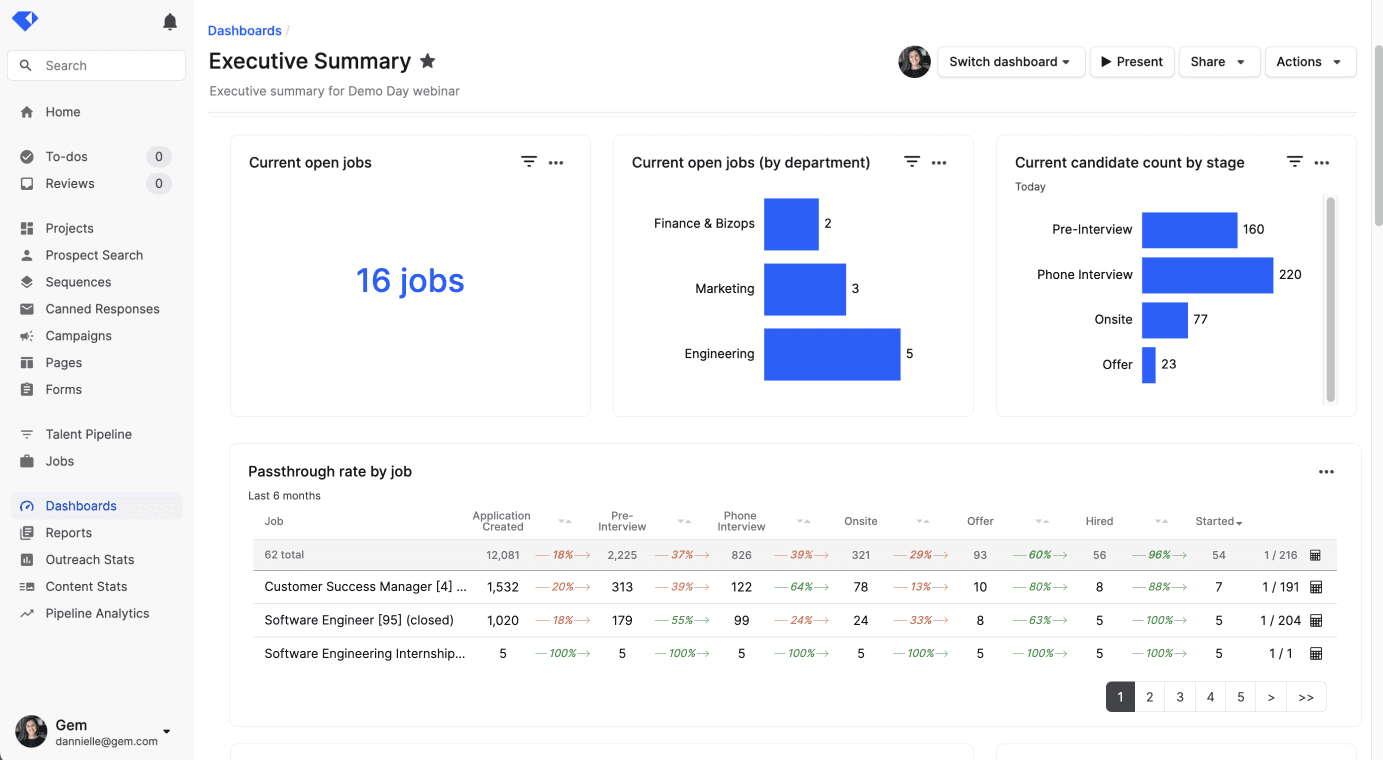
Task: Follow the Dashboards breadcrumb link
Action: coord(244,31)
